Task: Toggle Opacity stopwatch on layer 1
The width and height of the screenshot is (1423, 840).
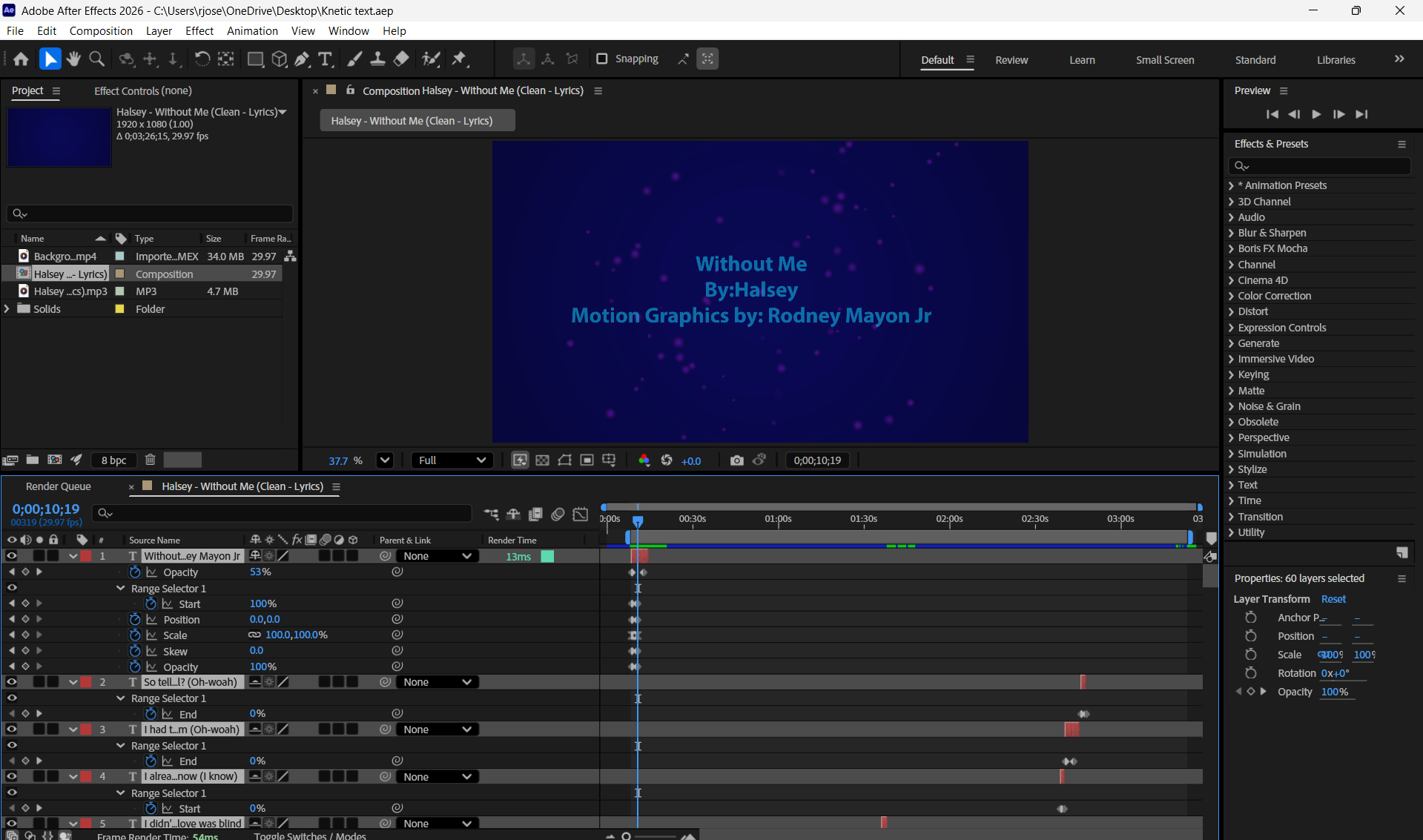Action: coord(135,572)
